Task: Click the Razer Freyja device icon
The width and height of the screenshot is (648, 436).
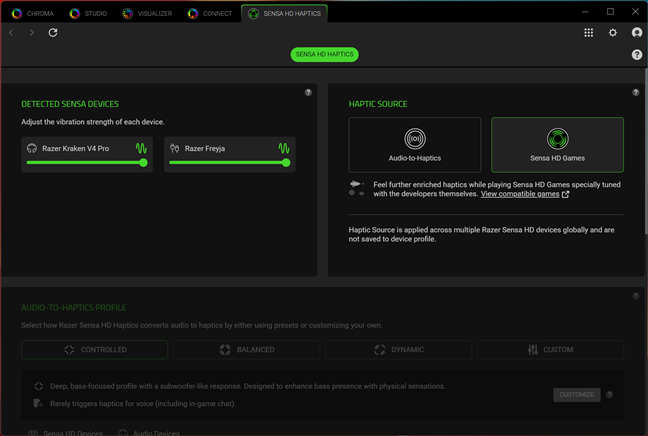Action: point(175,148)
